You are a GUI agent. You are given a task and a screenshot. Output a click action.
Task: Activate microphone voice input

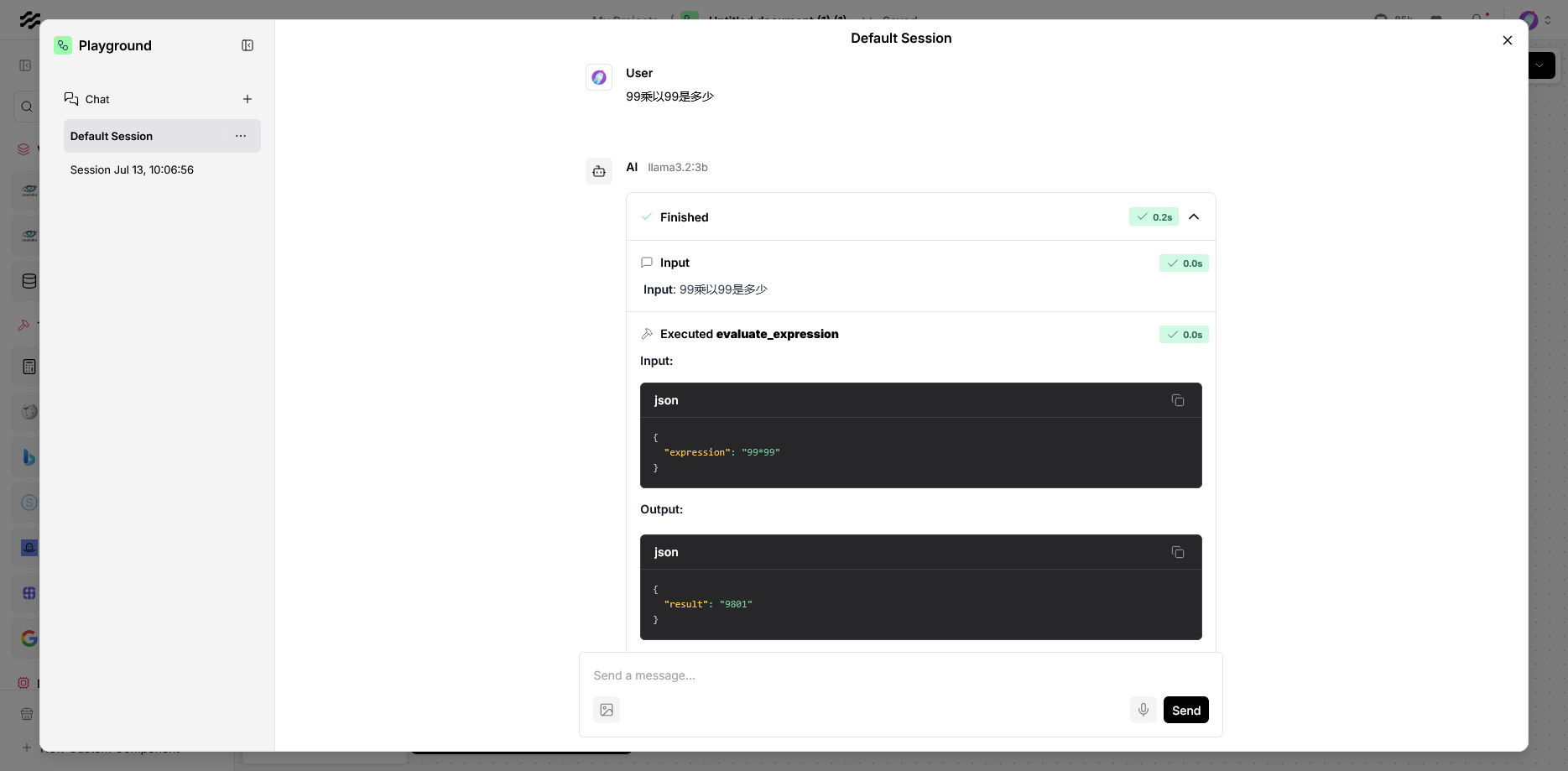(1143, 710)
